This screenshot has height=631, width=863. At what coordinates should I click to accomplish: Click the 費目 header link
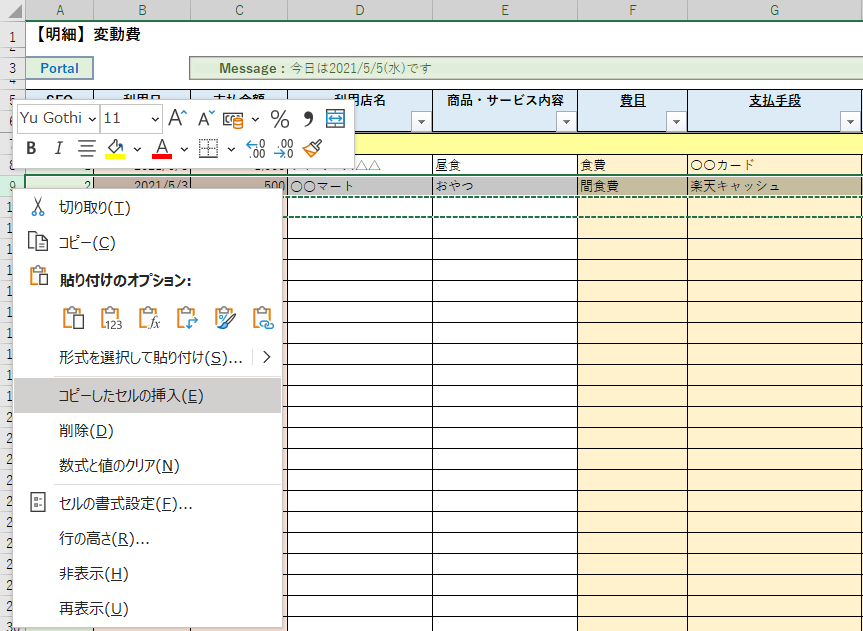click(x=632, y=101)
